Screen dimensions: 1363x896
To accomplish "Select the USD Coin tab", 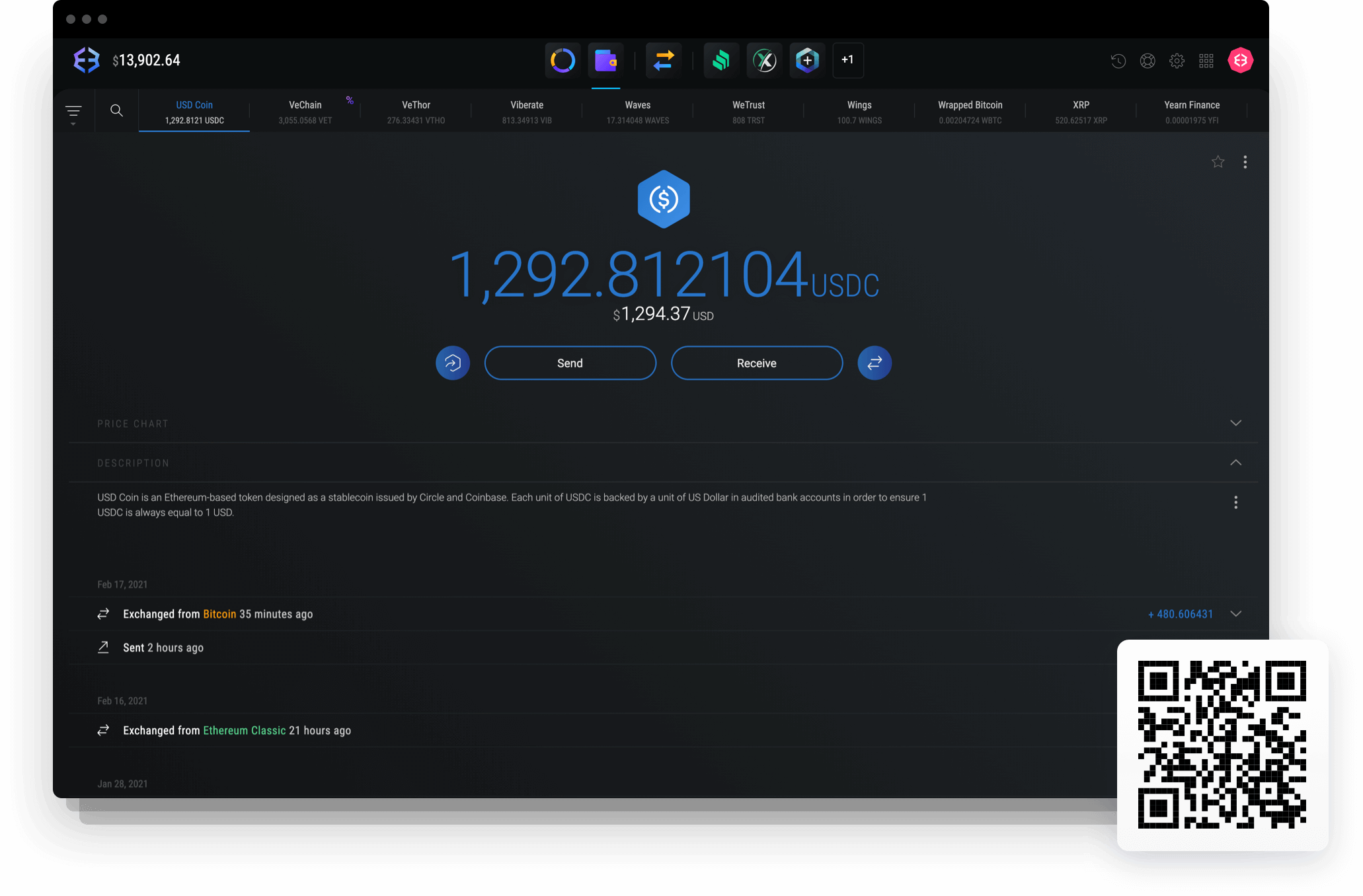I will point(195,110).
